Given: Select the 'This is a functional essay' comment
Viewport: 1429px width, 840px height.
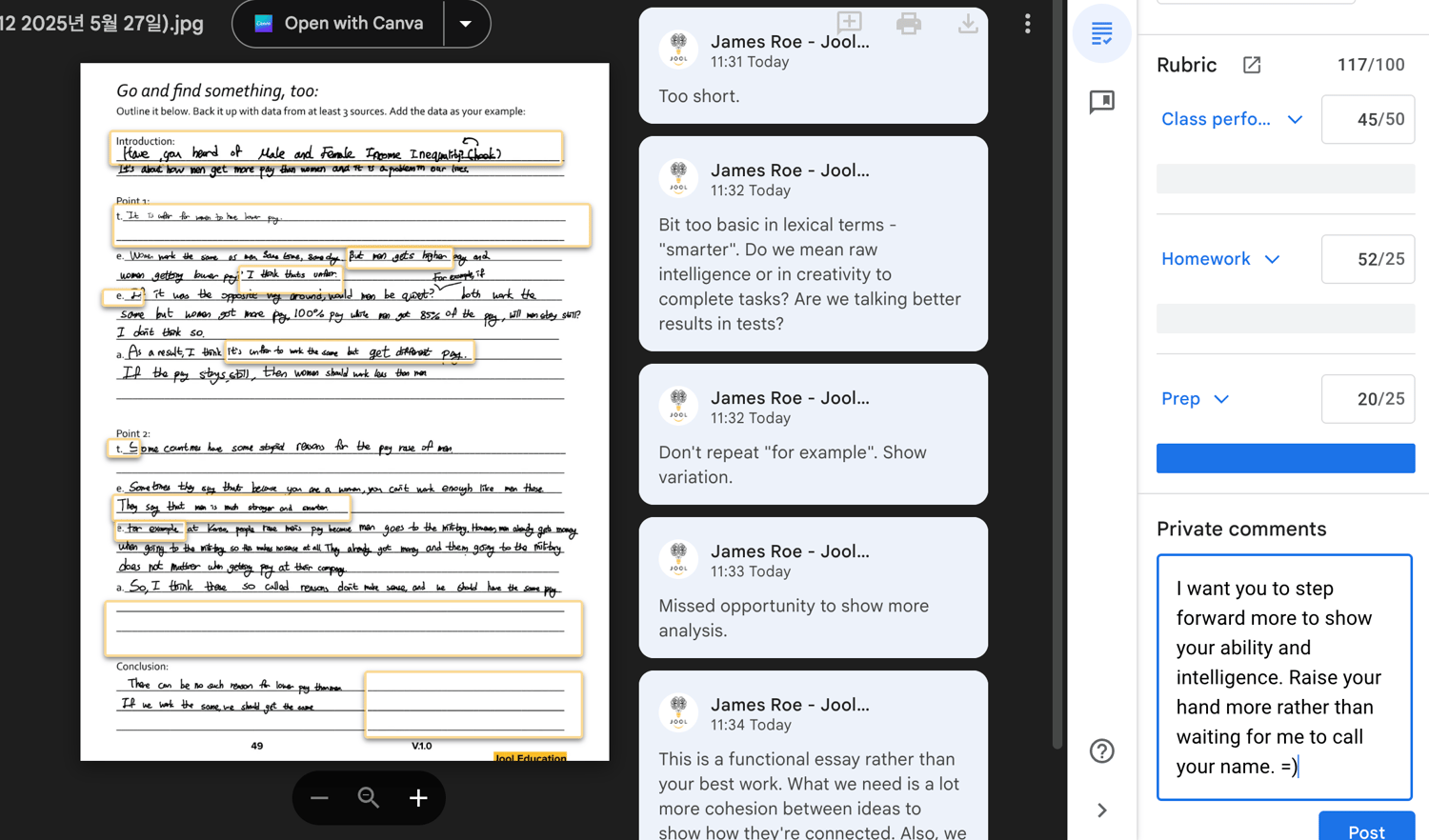Looking at the screenshot, I should (813, 795).
